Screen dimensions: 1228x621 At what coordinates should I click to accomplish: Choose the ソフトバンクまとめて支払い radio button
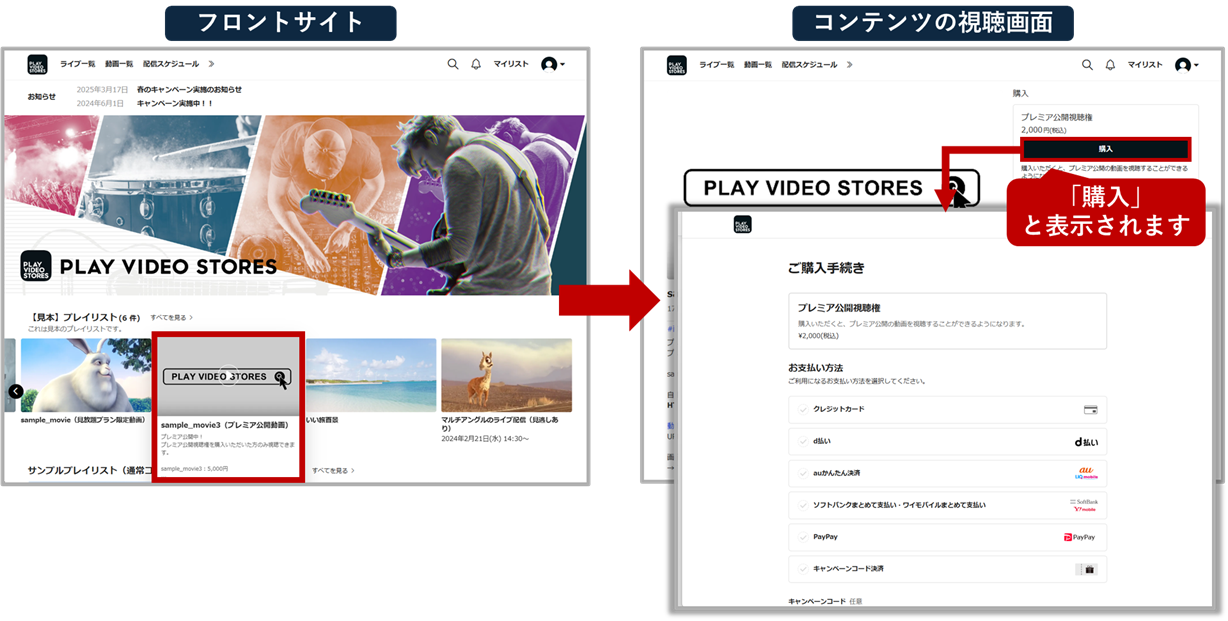803,505
